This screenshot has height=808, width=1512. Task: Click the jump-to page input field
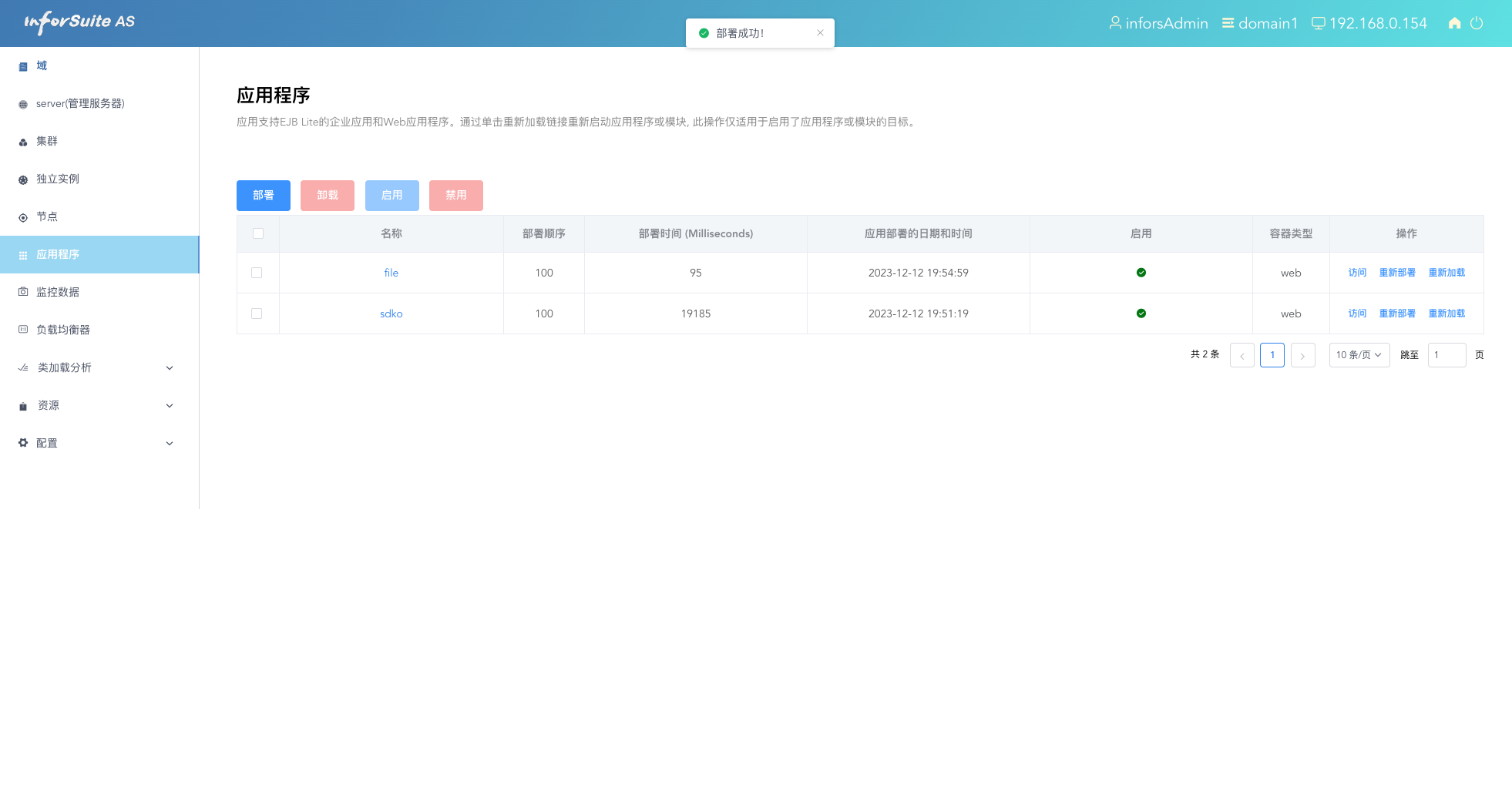tap(1446, 355)
